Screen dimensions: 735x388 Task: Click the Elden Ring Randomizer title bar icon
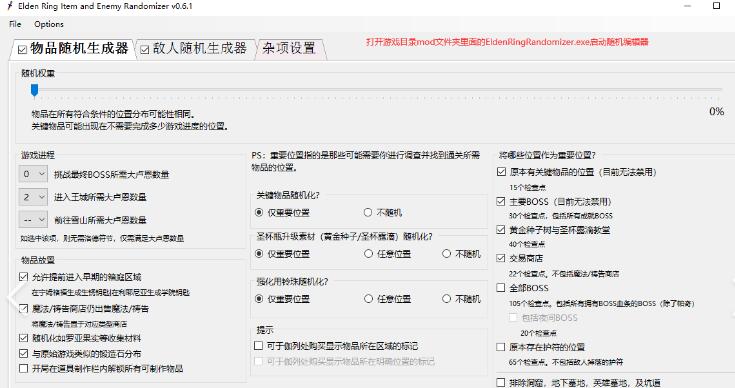tap(9, 6)
